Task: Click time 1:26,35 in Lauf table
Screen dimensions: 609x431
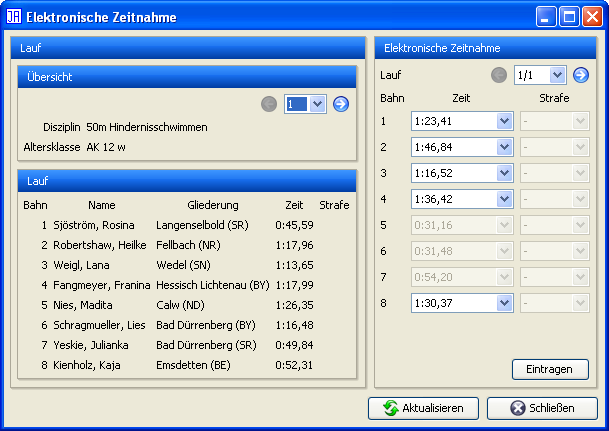Action: coord(294,305)
